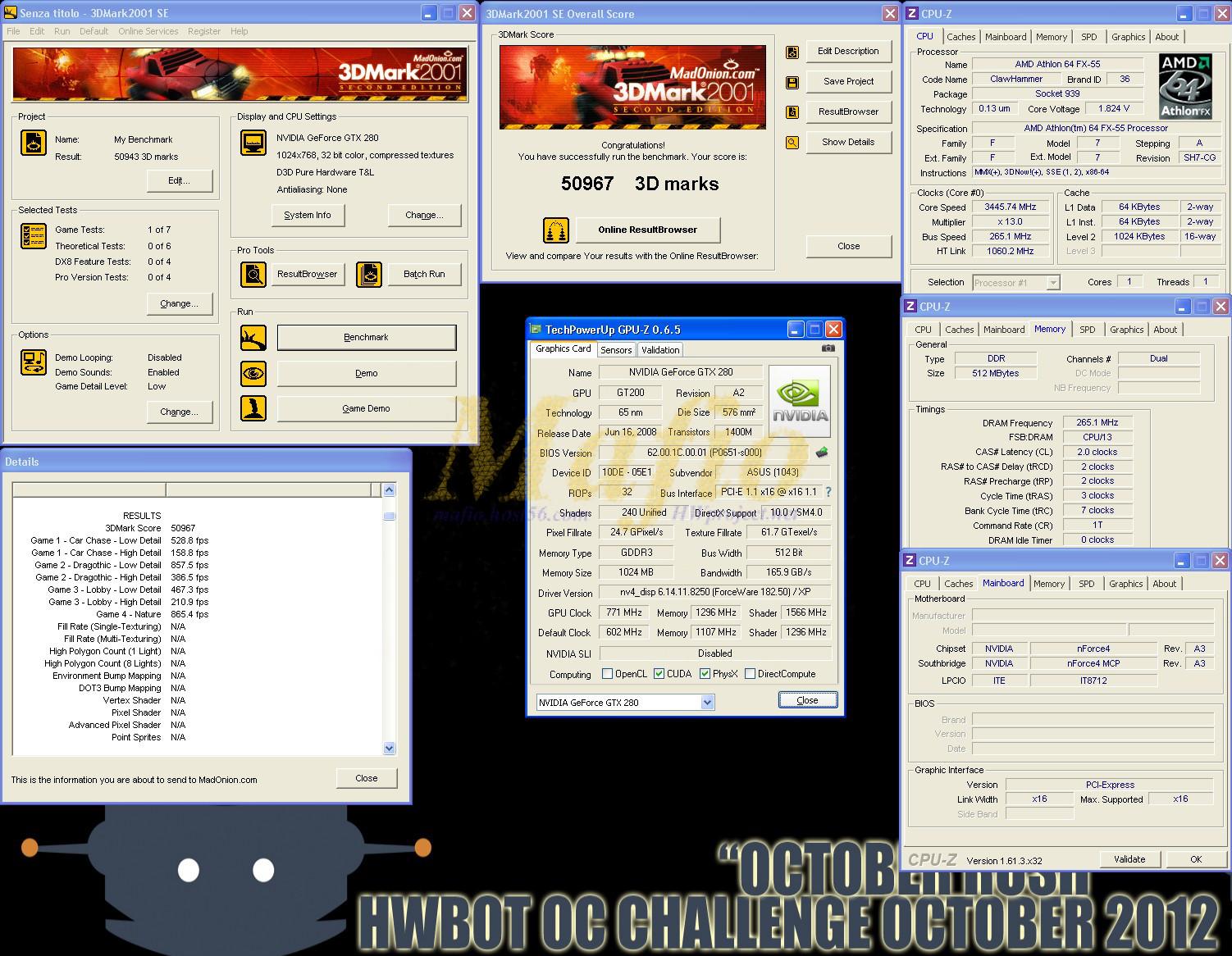Click the Benchmark button
Screen dimensions: 1232x956
[366, 337]
